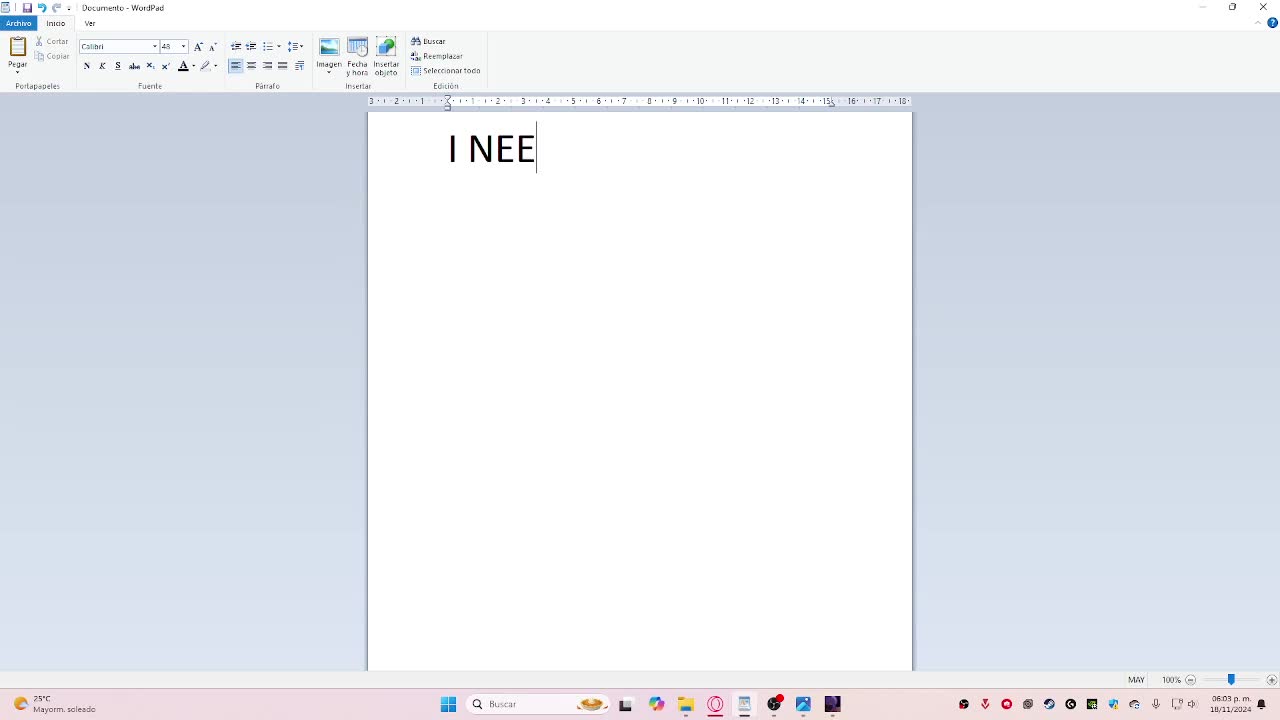Insert an image with Imagen icon
1280x720 pixels.
point(329,48)
